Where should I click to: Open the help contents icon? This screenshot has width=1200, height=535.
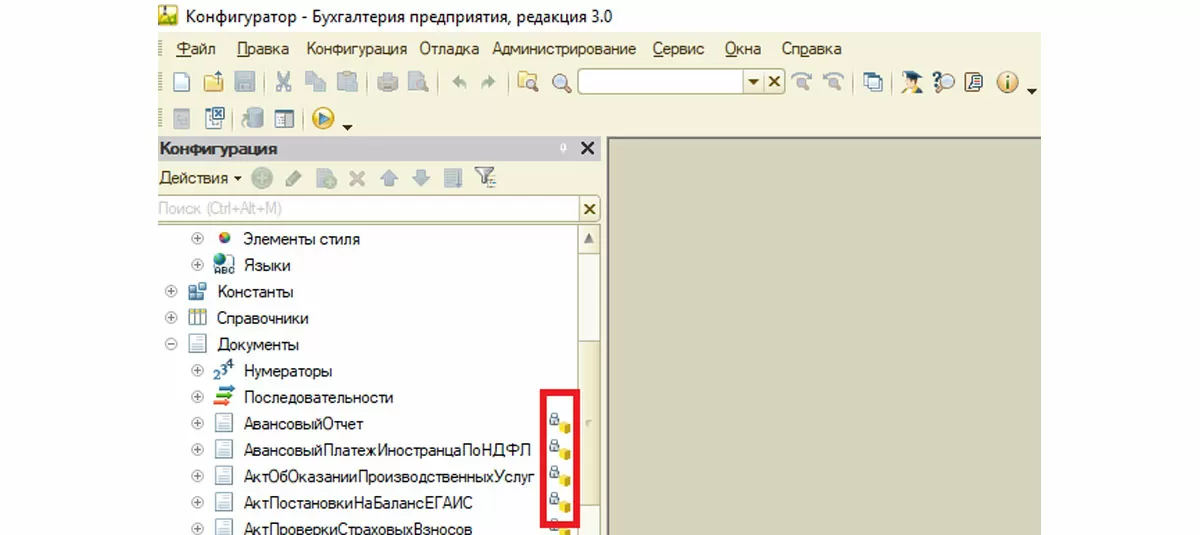tap(973, 83)
